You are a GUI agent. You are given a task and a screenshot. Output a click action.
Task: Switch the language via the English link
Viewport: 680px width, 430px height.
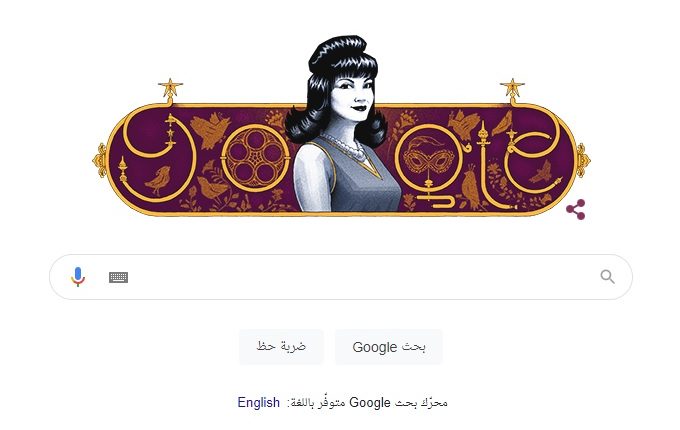pos(258,402)
